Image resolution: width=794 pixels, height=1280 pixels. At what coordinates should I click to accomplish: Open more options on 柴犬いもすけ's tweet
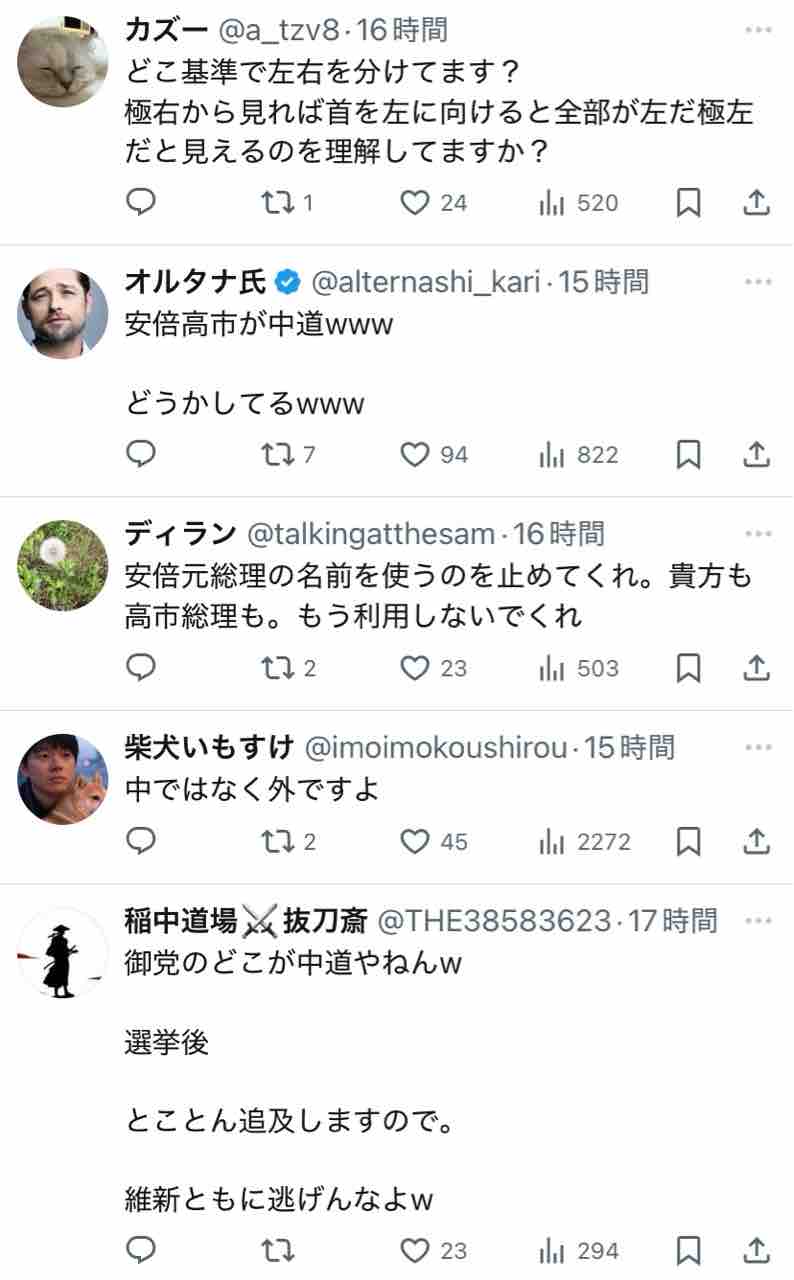click(x=759, y=747)
